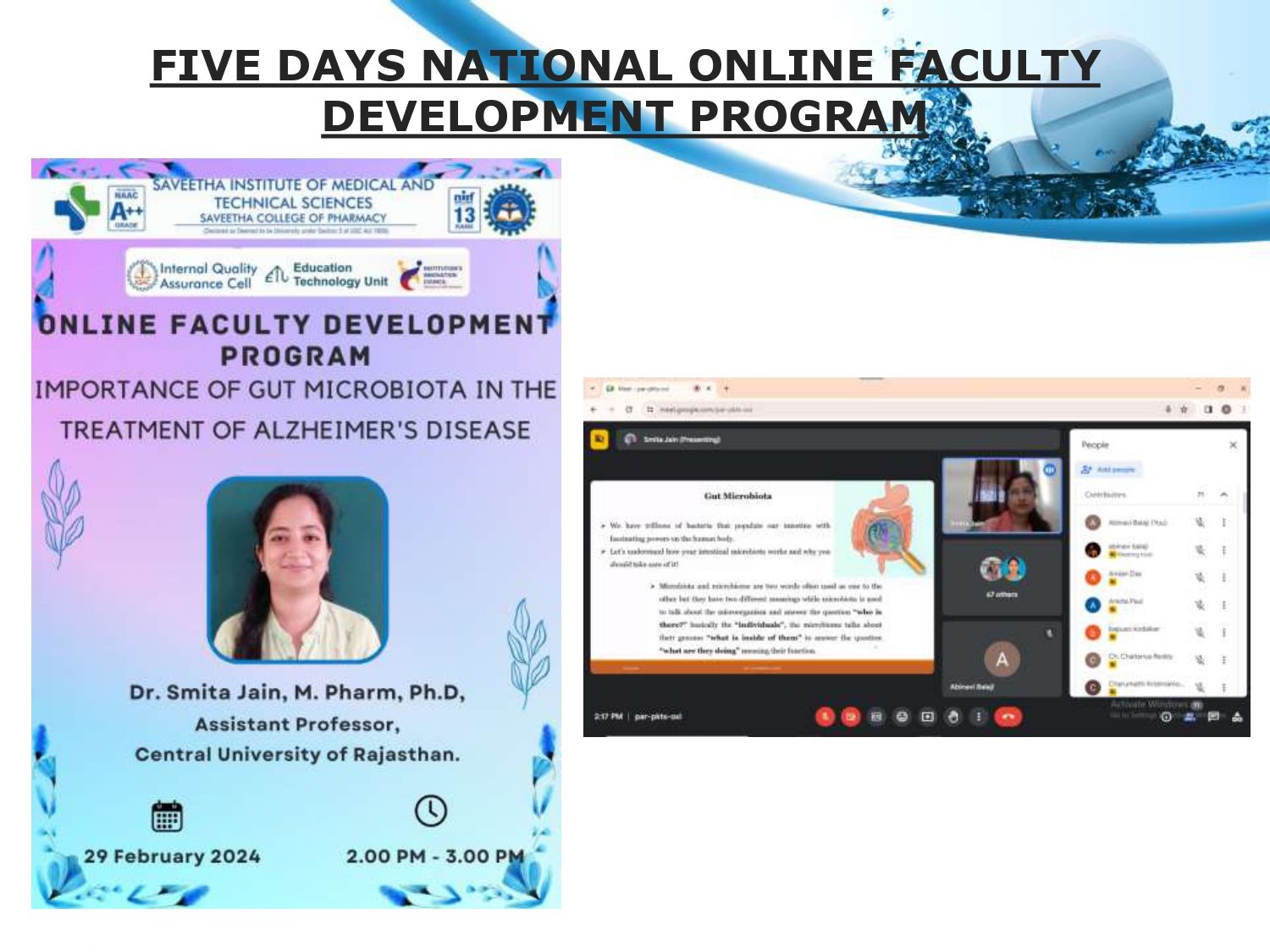Click the Smita Jain video tile
This screenshot has width=1270, height=952.
(x=1002, y=496)
